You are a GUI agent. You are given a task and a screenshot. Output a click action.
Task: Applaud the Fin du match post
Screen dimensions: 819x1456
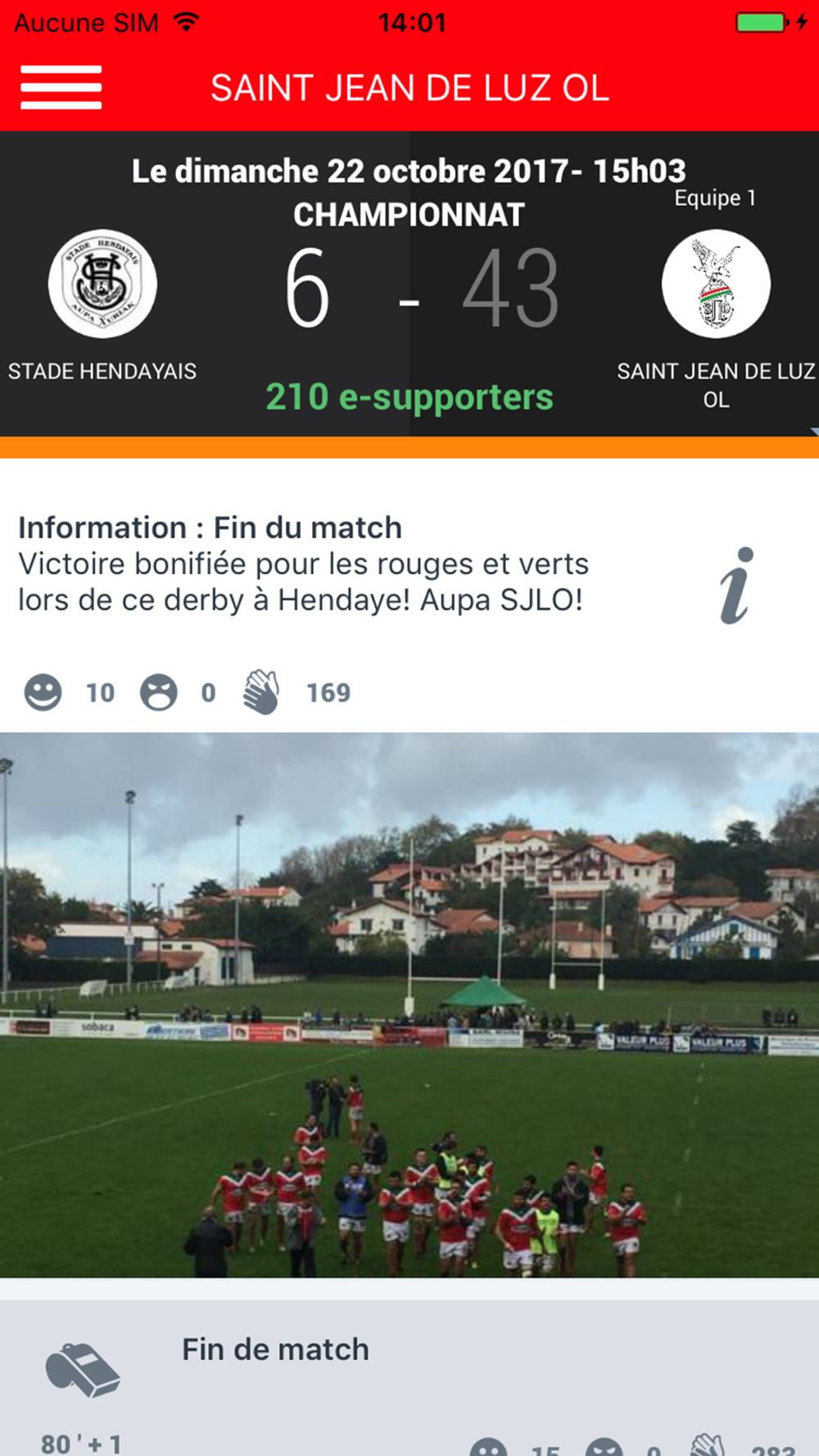[261, 693]
